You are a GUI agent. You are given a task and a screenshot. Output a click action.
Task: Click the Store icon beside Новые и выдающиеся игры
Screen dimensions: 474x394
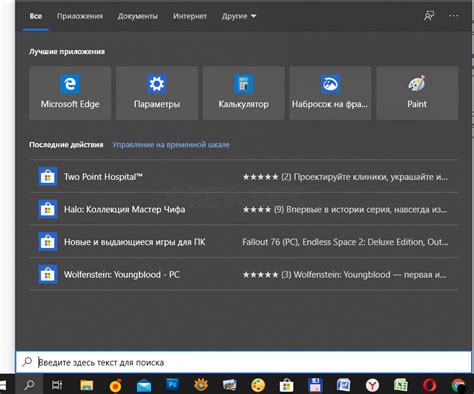(48, 242)
